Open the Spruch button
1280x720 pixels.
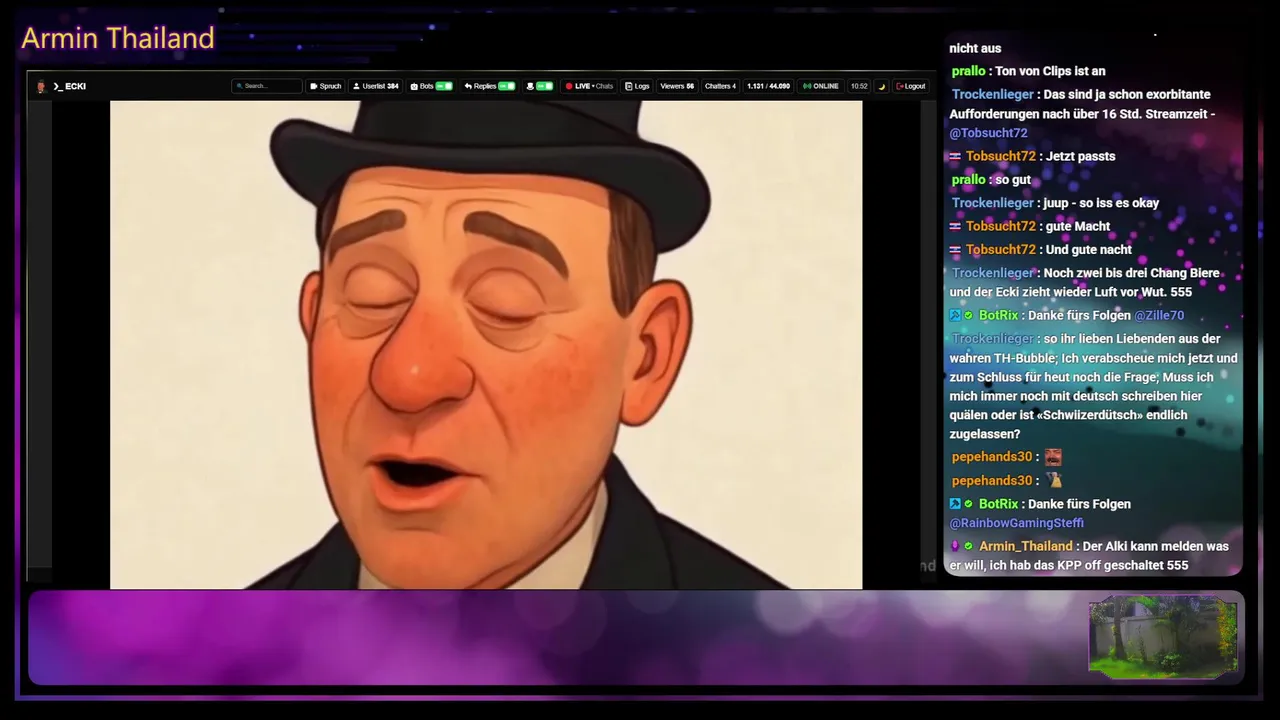325,86
